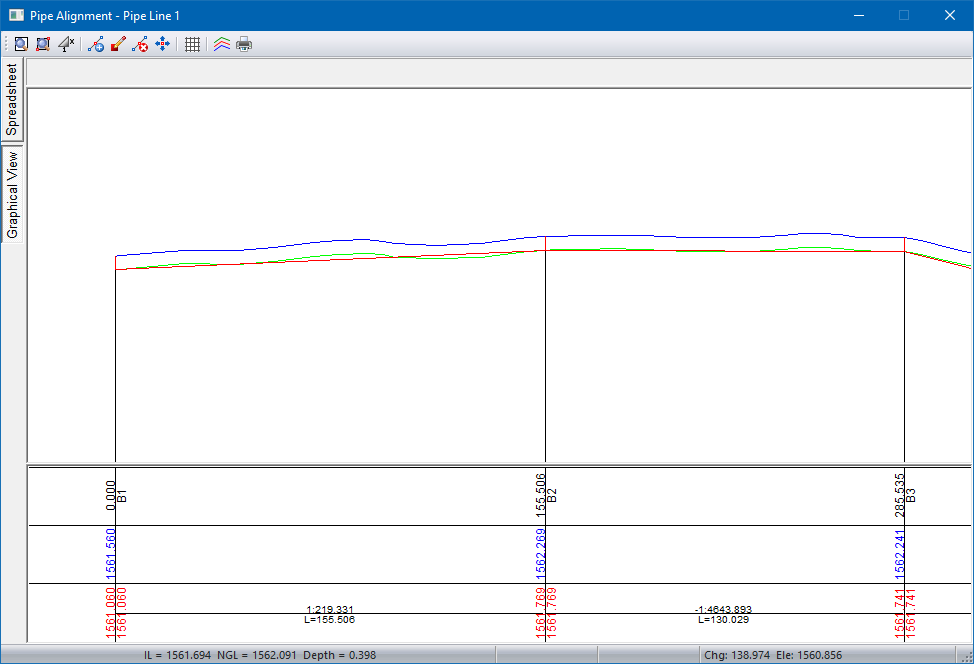Click the slope label 1:219.331

click(330, 609)
